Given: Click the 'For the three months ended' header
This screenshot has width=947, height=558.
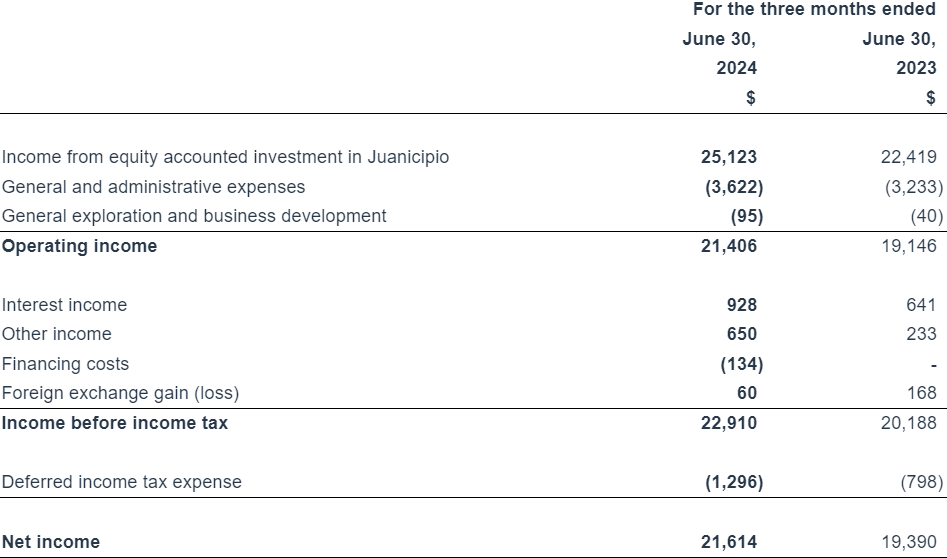Looking at the screenshot, I should (814, 10).
